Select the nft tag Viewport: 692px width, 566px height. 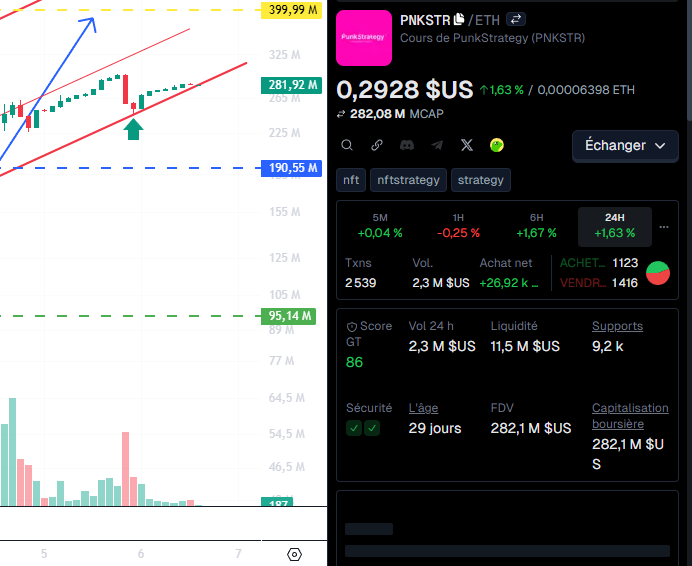point(351,180)
